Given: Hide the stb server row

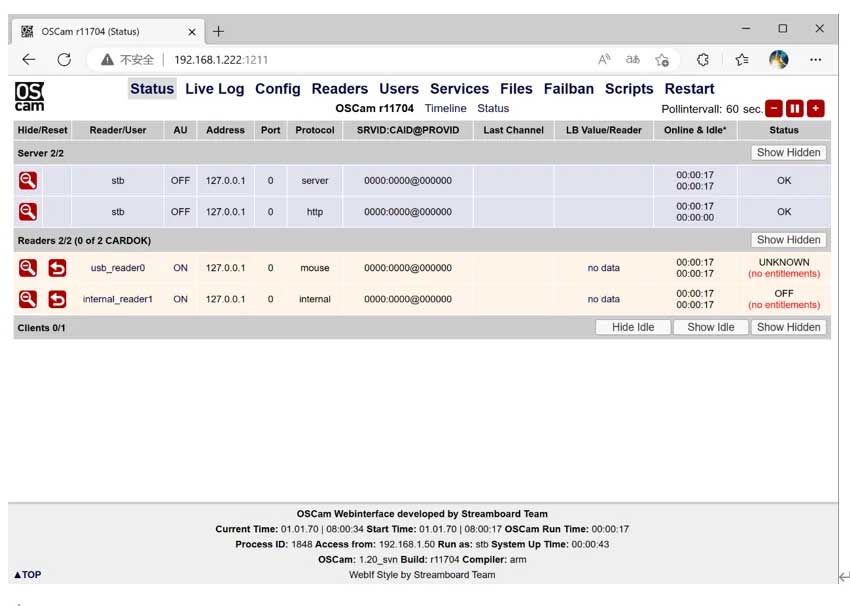Looking at the screenshot, I should tap(28, 180).
